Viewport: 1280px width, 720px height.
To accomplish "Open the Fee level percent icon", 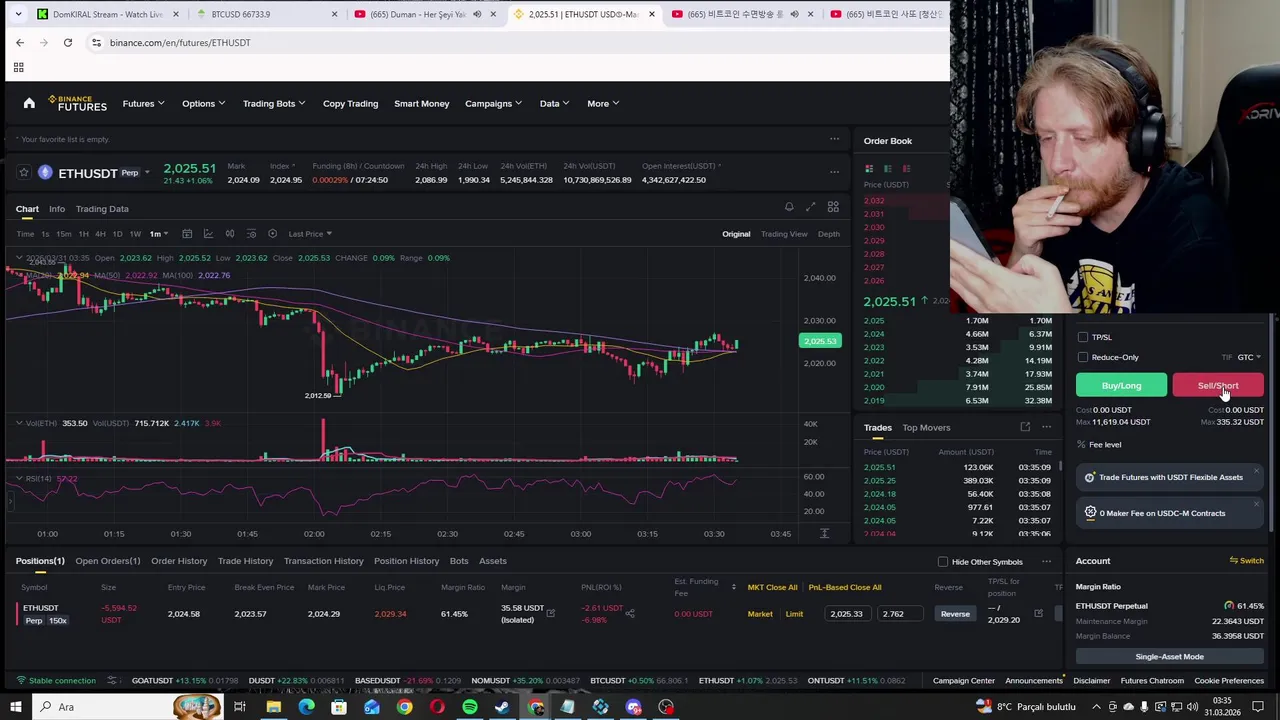I will 1081,444.
